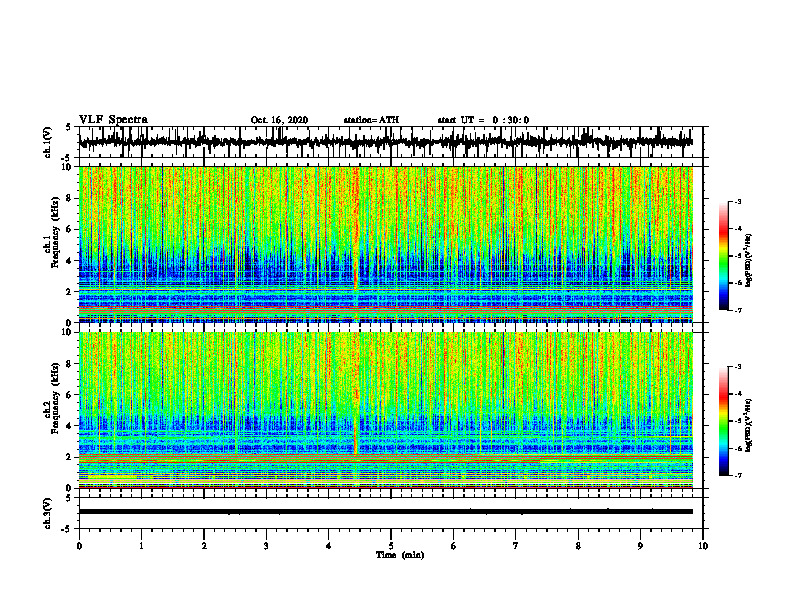Click time axis tick label "9"
Screen dimensions: 792x612
click(640, 546)
